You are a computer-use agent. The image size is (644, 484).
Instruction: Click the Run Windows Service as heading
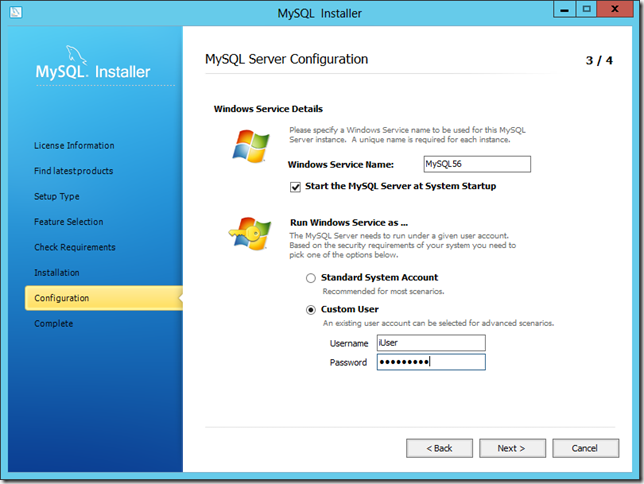click(349, 223)
